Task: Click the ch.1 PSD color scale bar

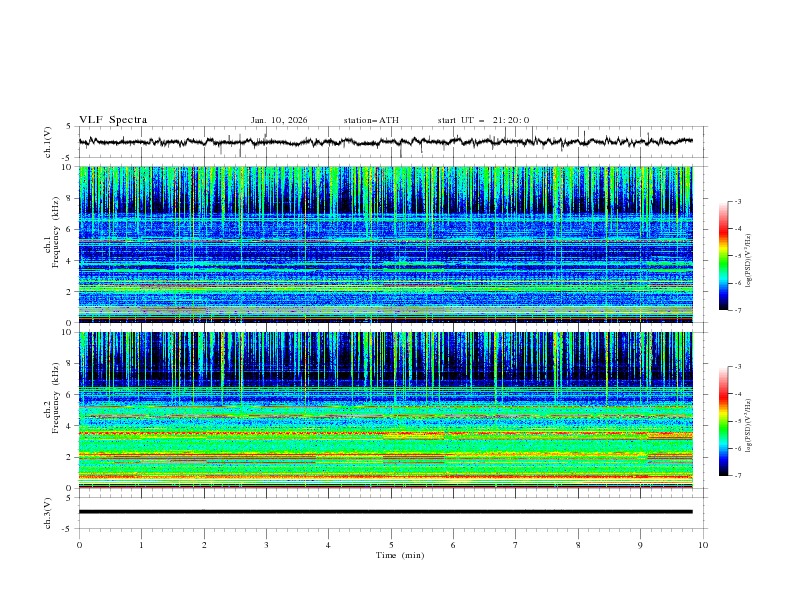Action: [724, 255]
